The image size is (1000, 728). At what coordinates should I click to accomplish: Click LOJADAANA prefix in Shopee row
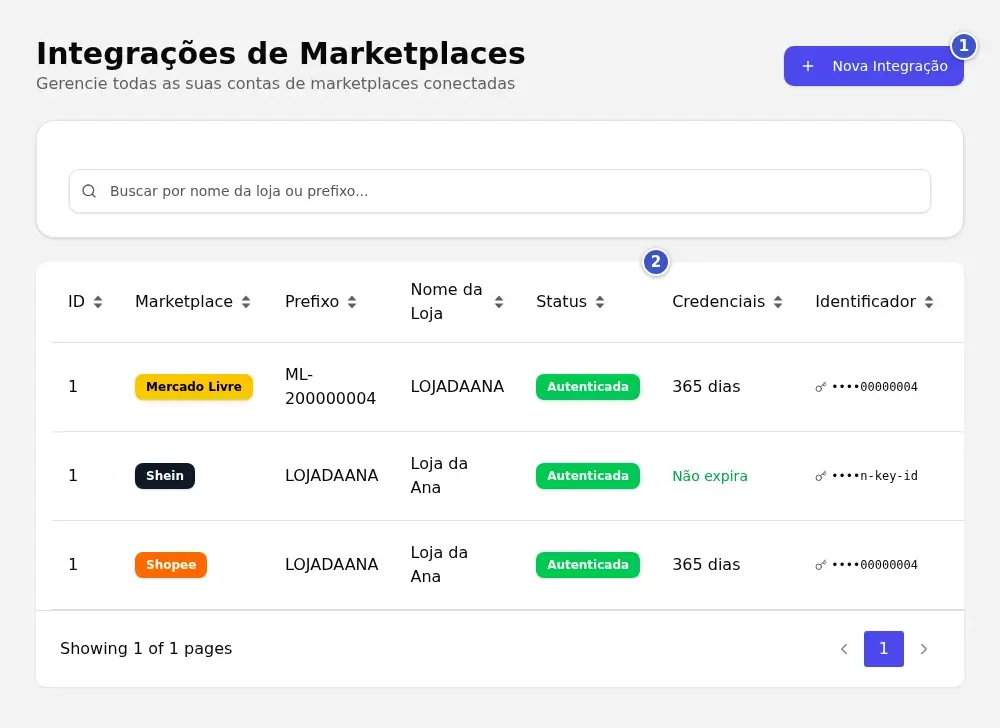pos(332,565)
